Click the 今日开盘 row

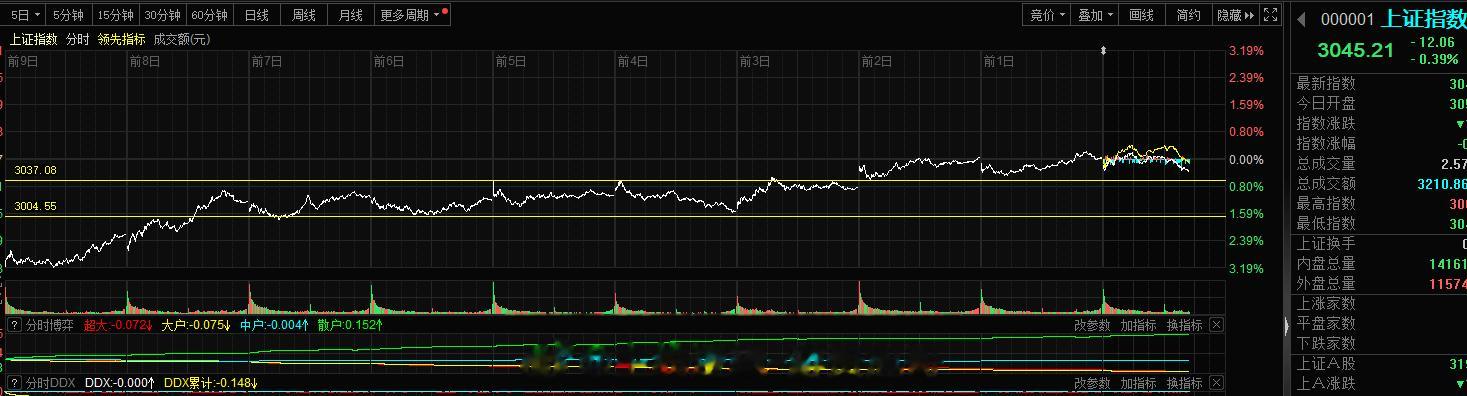(1381, 103)
